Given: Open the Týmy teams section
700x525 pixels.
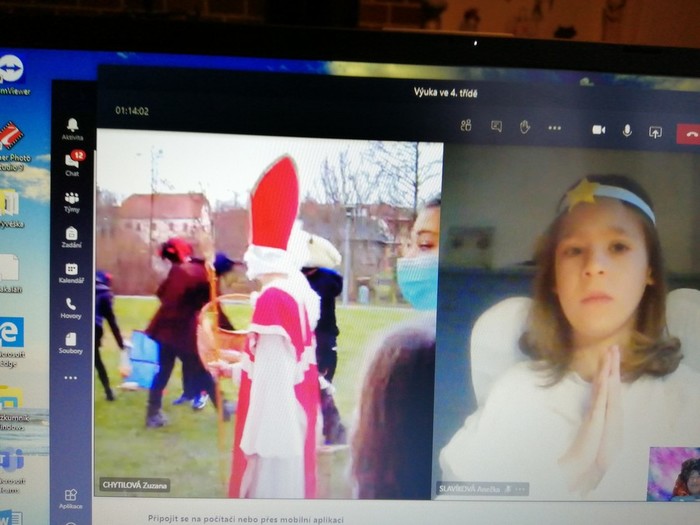Looking at the screenshot, I should click(x=72, y=202).
